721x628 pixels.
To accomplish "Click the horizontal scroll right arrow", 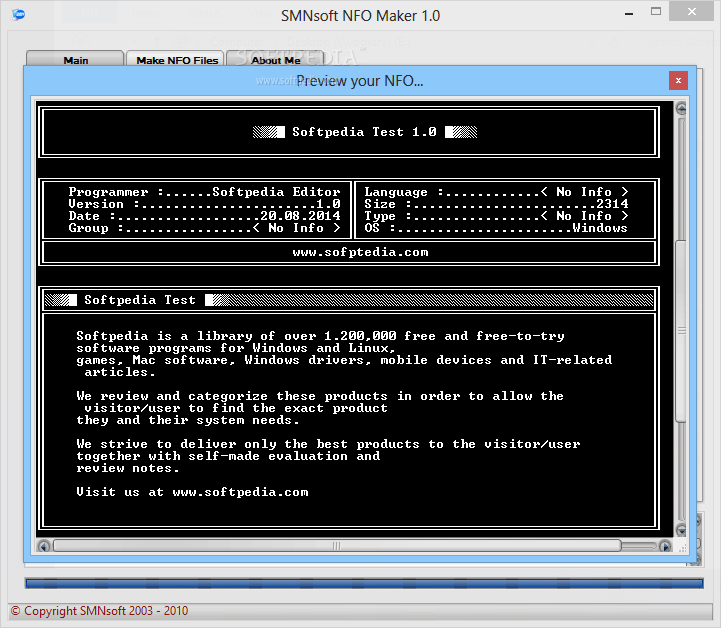I will click(664, 546).
